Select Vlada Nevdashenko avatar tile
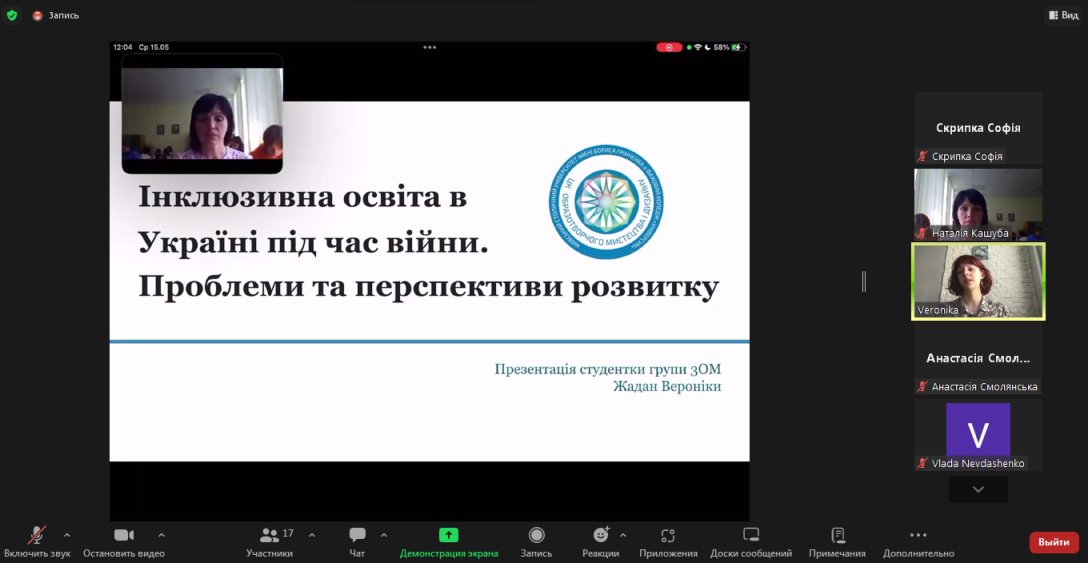Viewport: 1088px width, 563px height. coord(978,435)
